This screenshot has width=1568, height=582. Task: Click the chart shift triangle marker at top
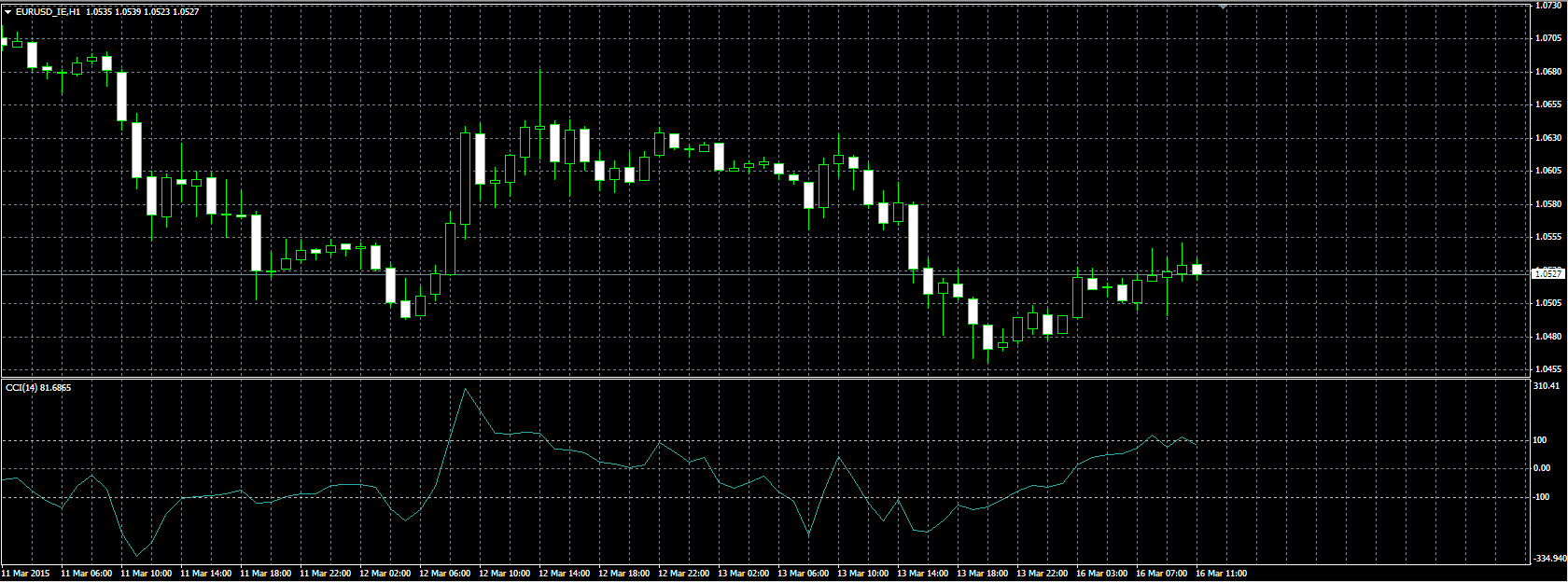(x=1223, y=6)
